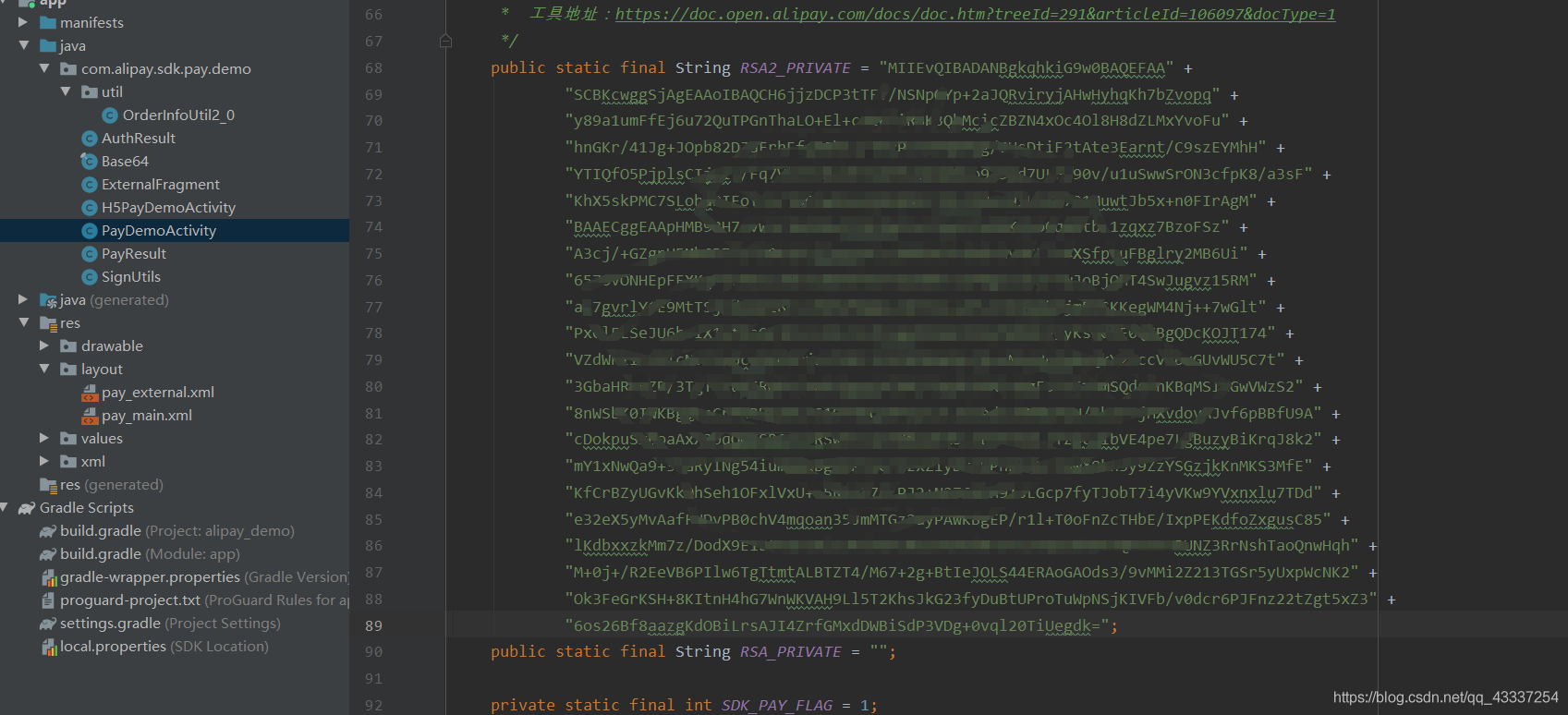Toggle the code fold marker at line 67
Screen dimensions: 1568x715
coord(446,41)
